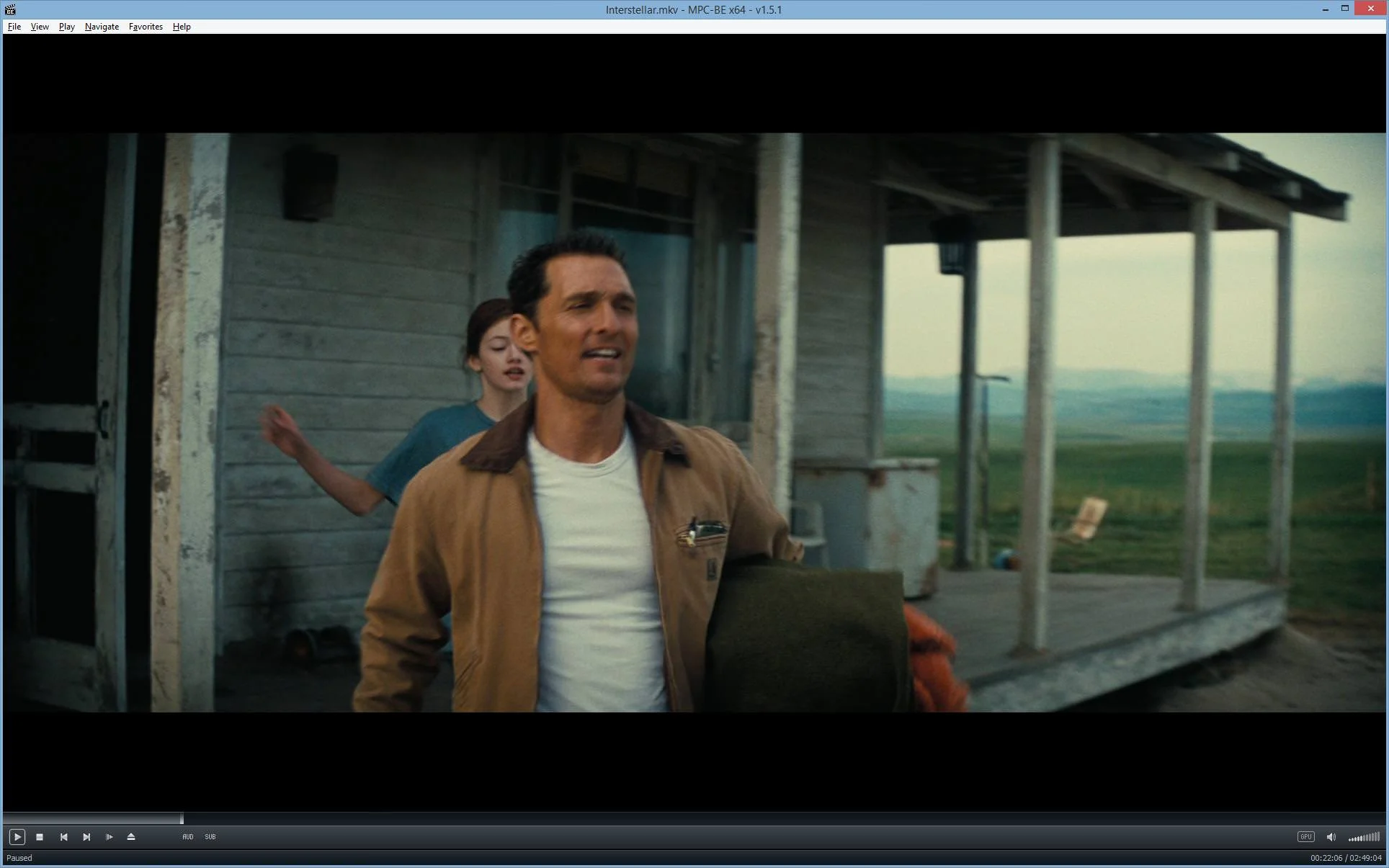Open the Favorites menu

[x=146, y=27]
